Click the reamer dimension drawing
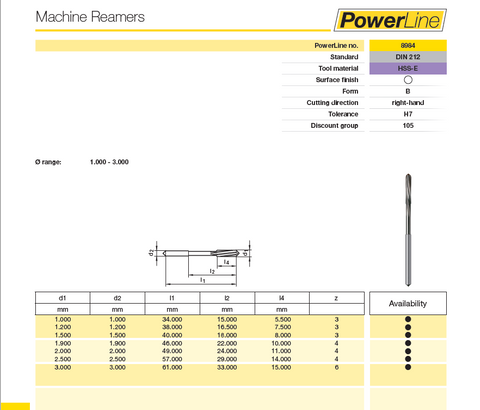Screen dimensions: 480x410 tap(199, 263)
